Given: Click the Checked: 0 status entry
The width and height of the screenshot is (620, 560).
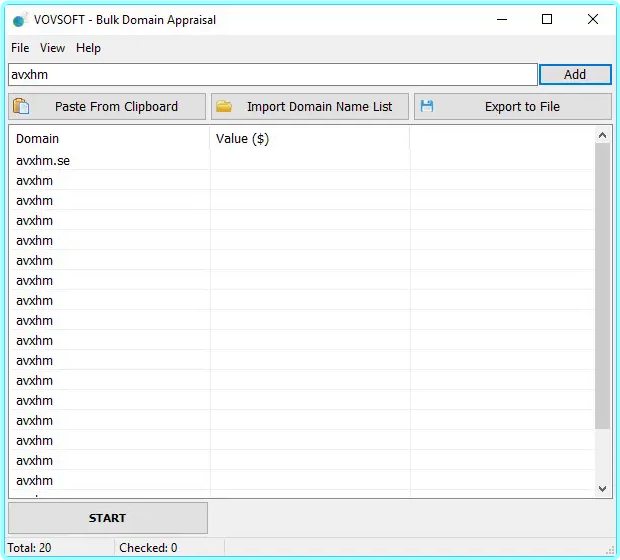Looking at the screenshot, I should [x=148, y=548].
